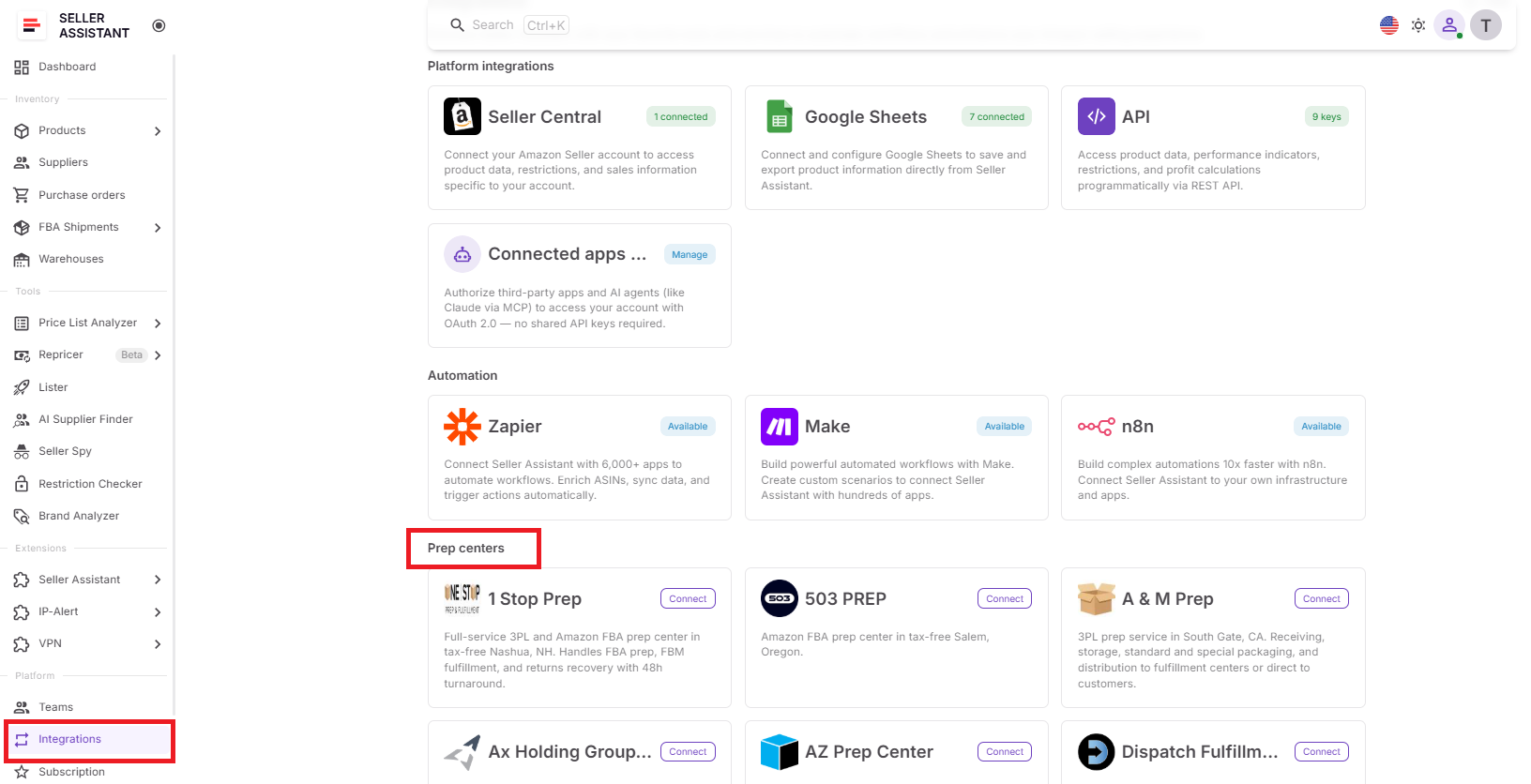Click the n8n logo icon

click(x=1097, y=427)
